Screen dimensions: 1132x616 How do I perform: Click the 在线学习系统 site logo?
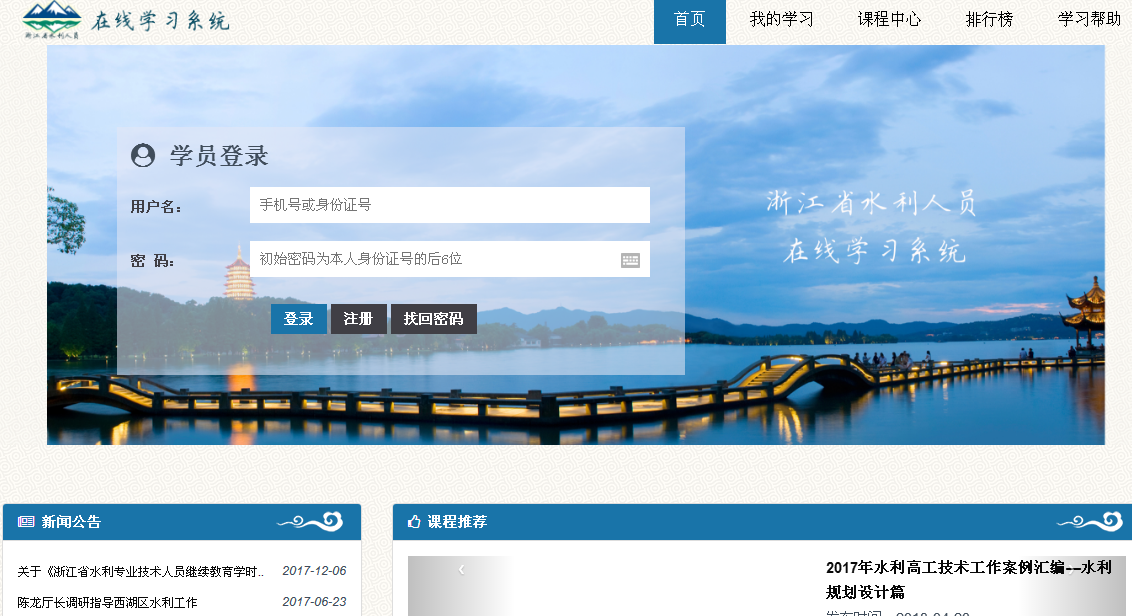[x=125, y=21]
